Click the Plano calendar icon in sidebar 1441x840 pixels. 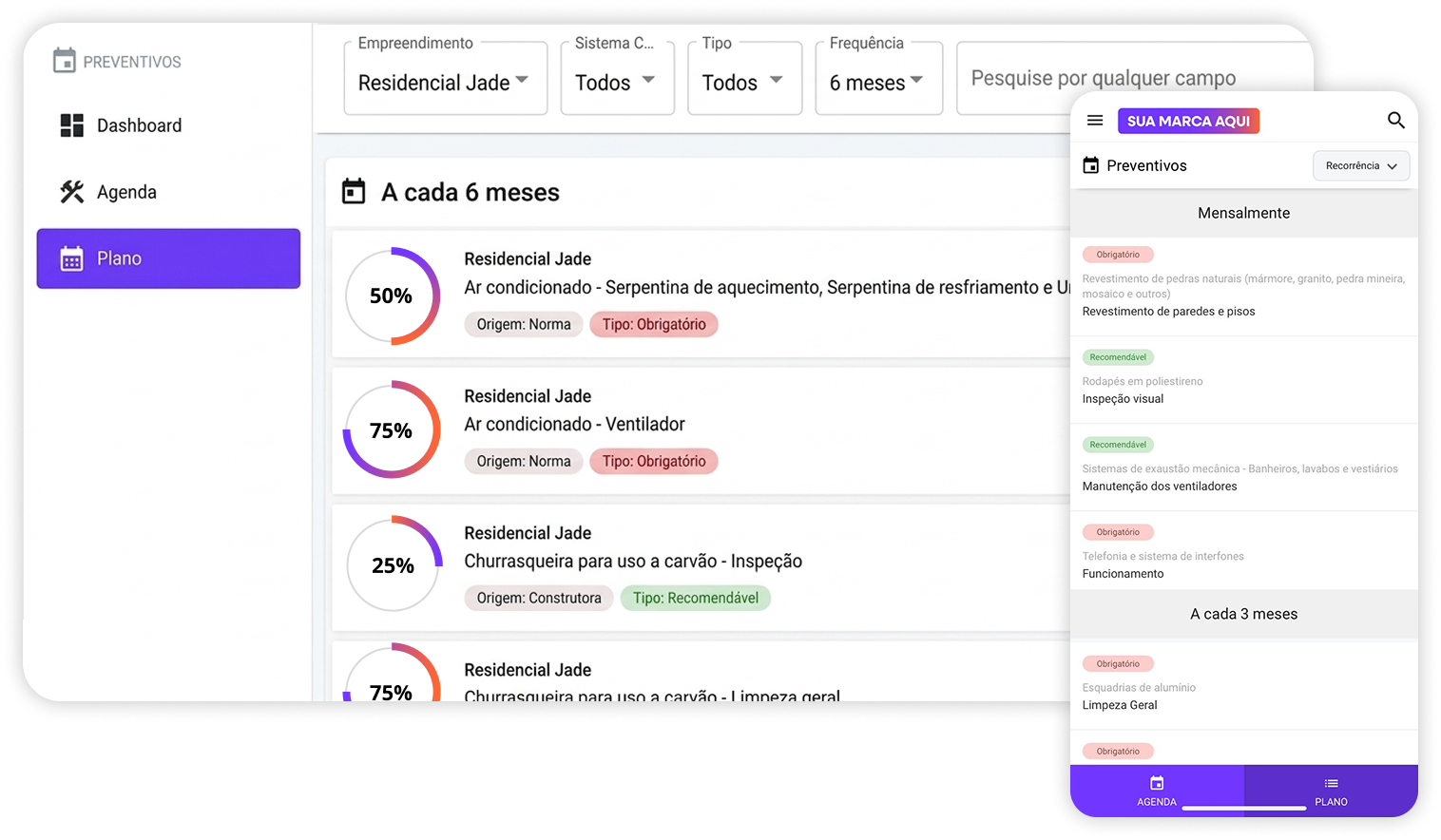tap(72, 258)
